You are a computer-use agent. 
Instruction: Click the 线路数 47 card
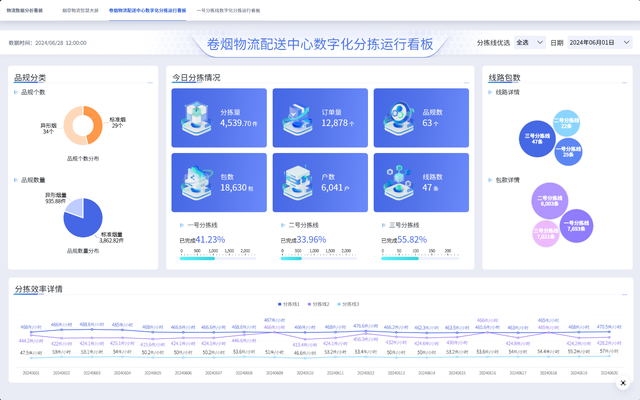pyautogui.click(x=421, y=182)
